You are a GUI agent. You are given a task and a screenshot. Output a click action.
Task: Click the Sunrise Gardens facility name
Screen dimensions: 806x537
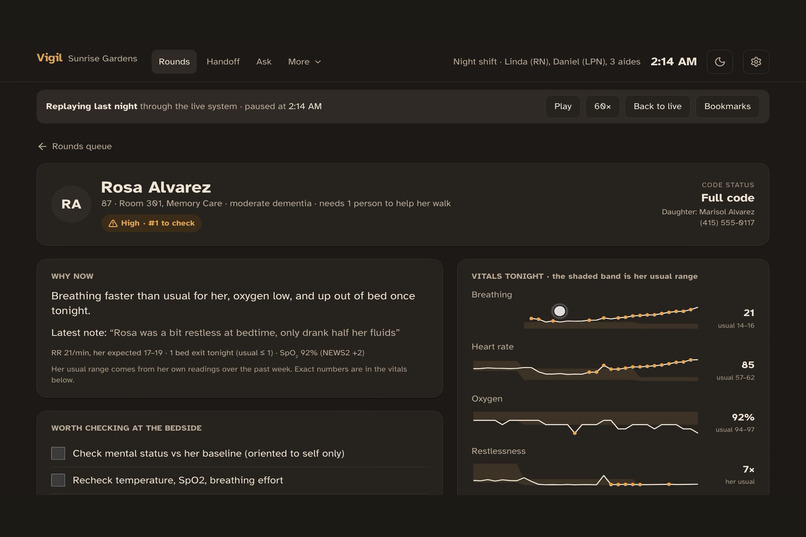pyautogui.click(x=102, y=59)
